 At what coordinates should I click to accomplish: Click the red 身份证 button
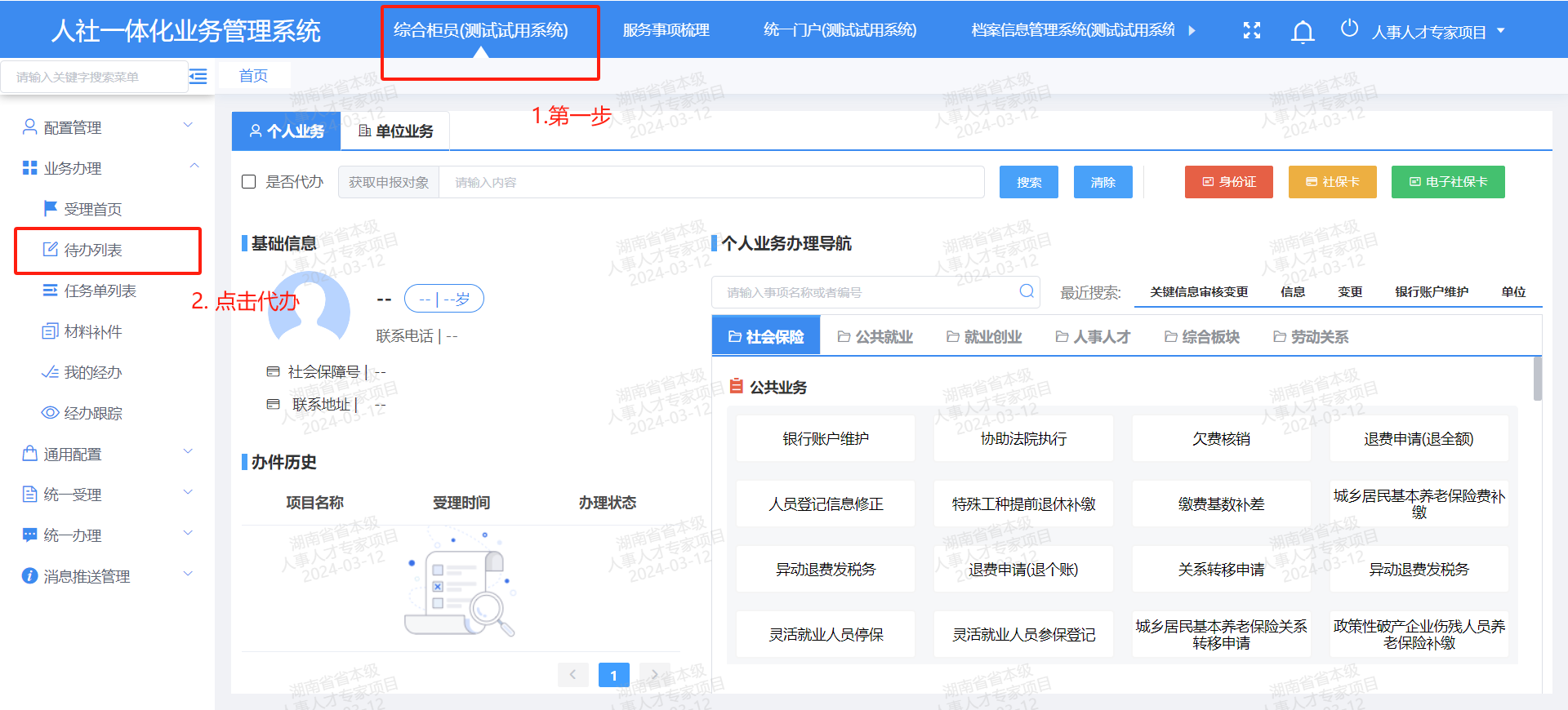pos(1228,182)
